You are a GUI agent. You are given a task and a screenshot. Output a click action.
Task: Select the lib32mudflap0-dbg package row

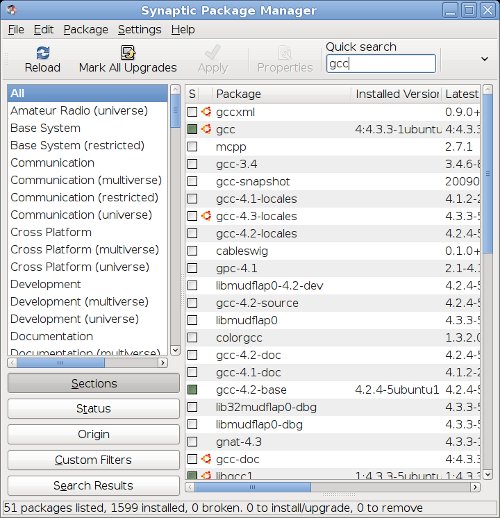coord(333,407)
